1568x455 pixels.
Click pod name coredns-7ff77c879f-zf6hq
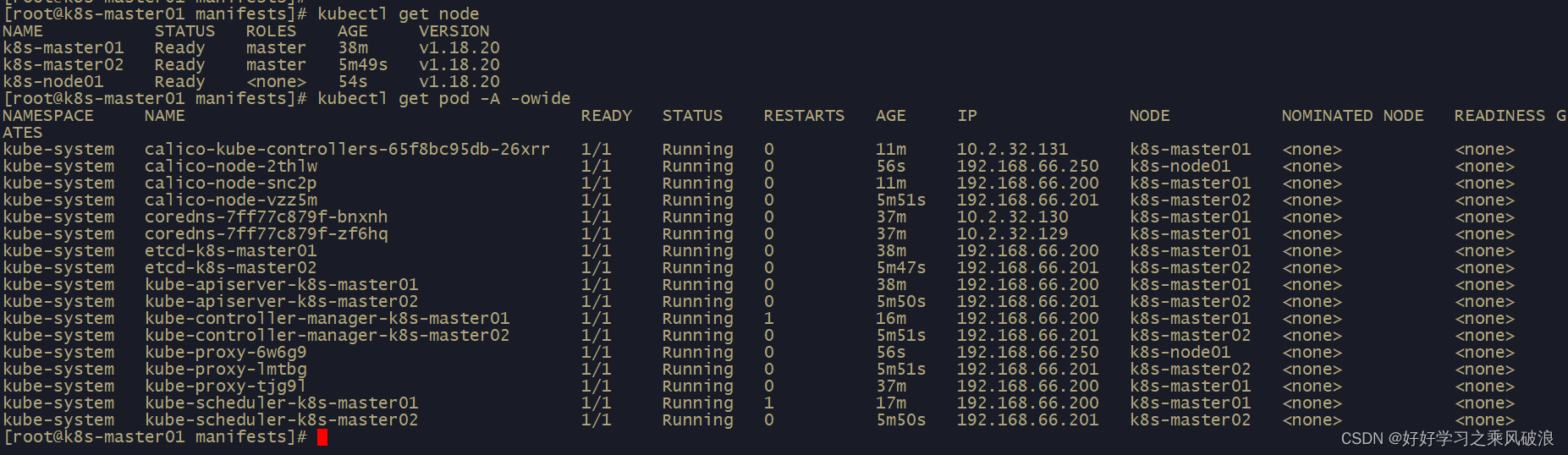tap(267, 234)
